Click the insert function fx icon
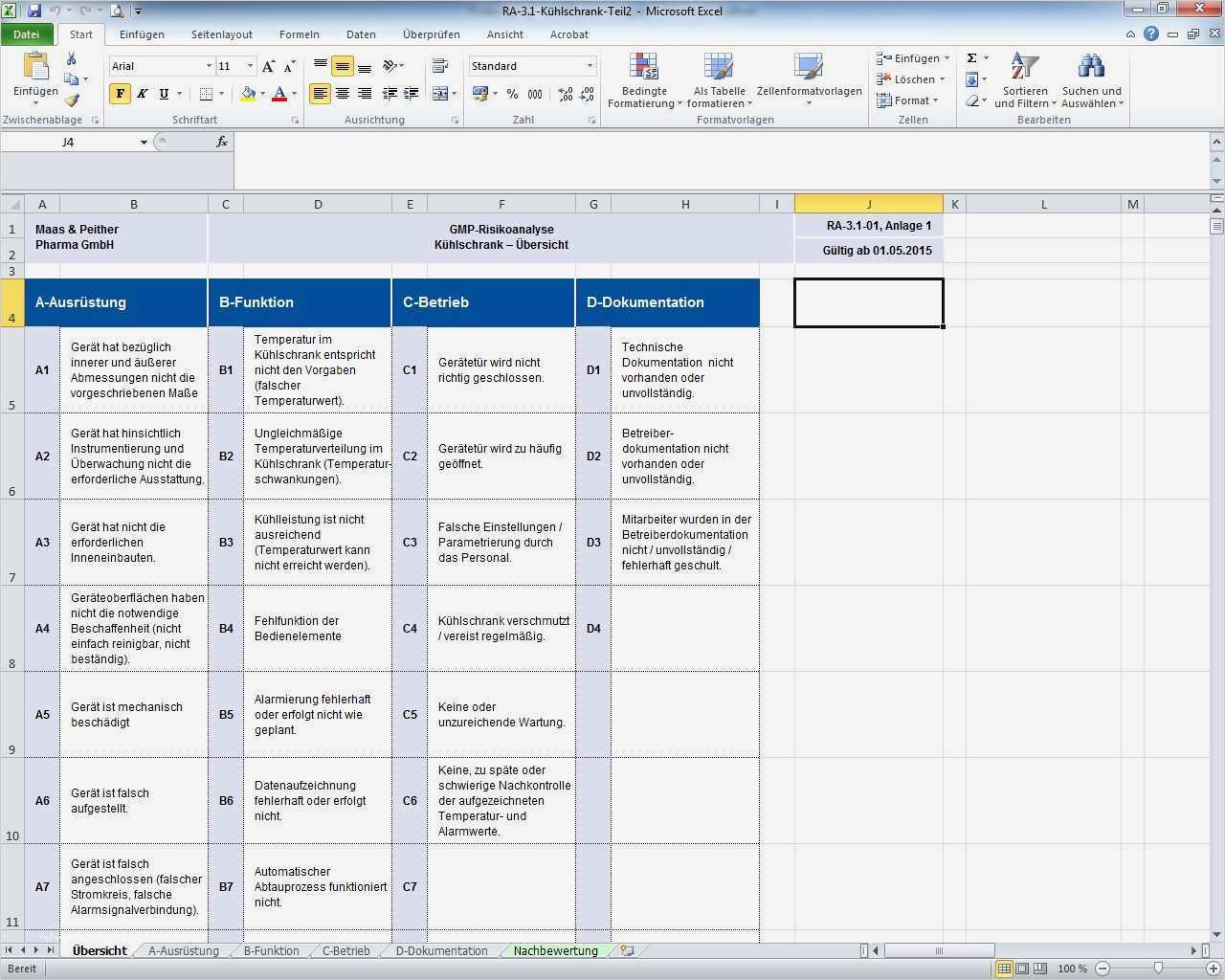1225x980 pixels. (222, 142)
